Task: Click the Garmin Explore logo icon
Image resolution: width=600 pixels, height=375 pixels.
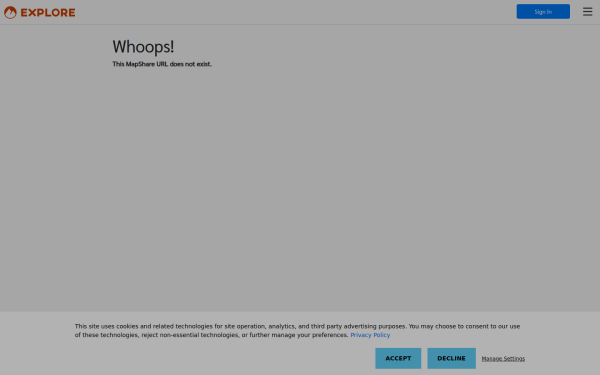Action: pyautogui.click(x=10, y=12)
